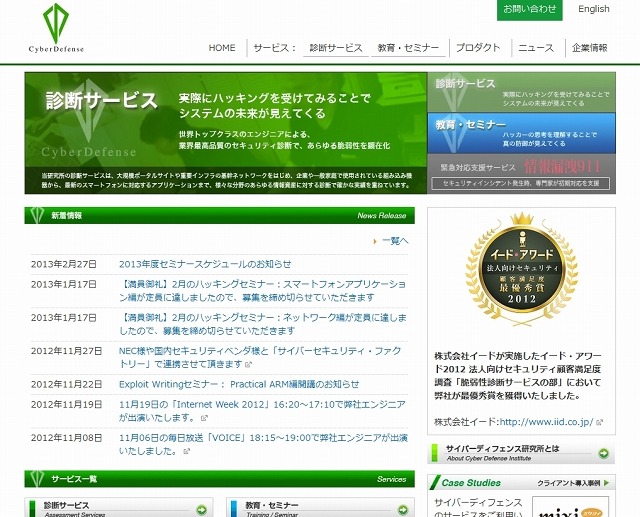Image resolution: width=640 pixels, height=517 pixels.
Task: Select the green 診断サービス banner tab
Action: pos(521,92)
